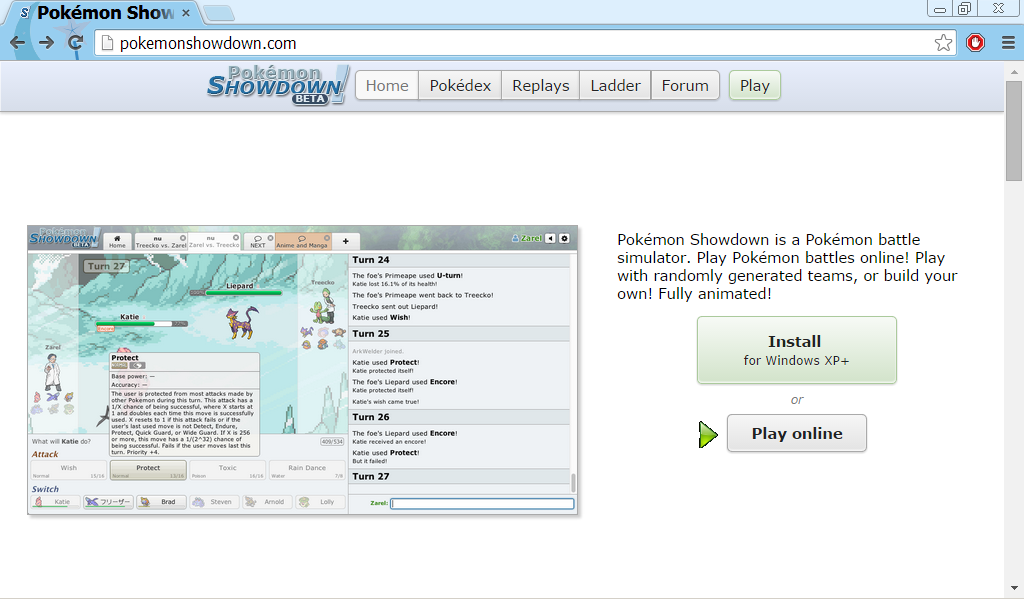Go forward using the browser forward arrow
Image resolution: width=1024 pixels, height=600 pixels.
coord(46,43)
